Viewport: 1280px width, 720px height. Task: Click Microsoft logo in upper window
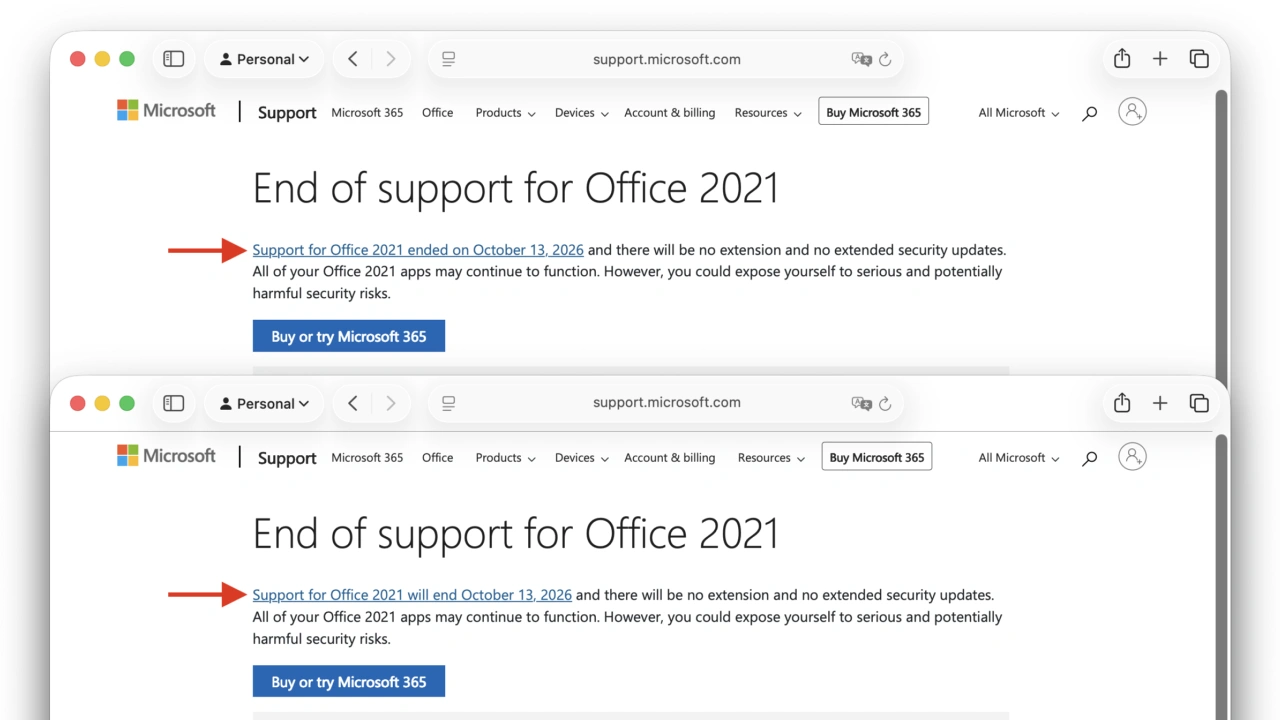point(166,111)
